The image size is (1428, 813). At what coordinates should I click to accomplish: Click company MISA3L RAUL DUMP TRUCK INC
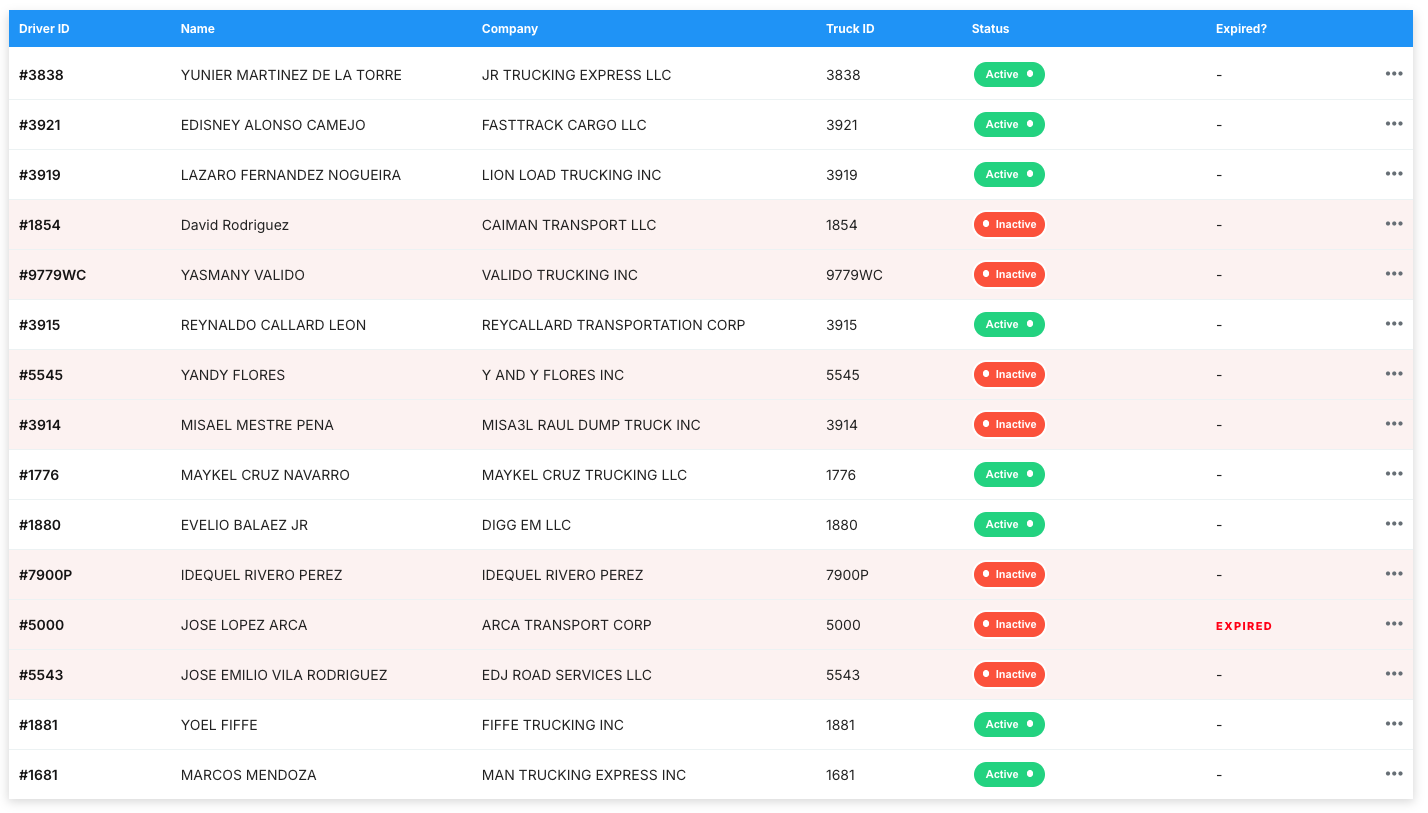click(x=591, y=425)
